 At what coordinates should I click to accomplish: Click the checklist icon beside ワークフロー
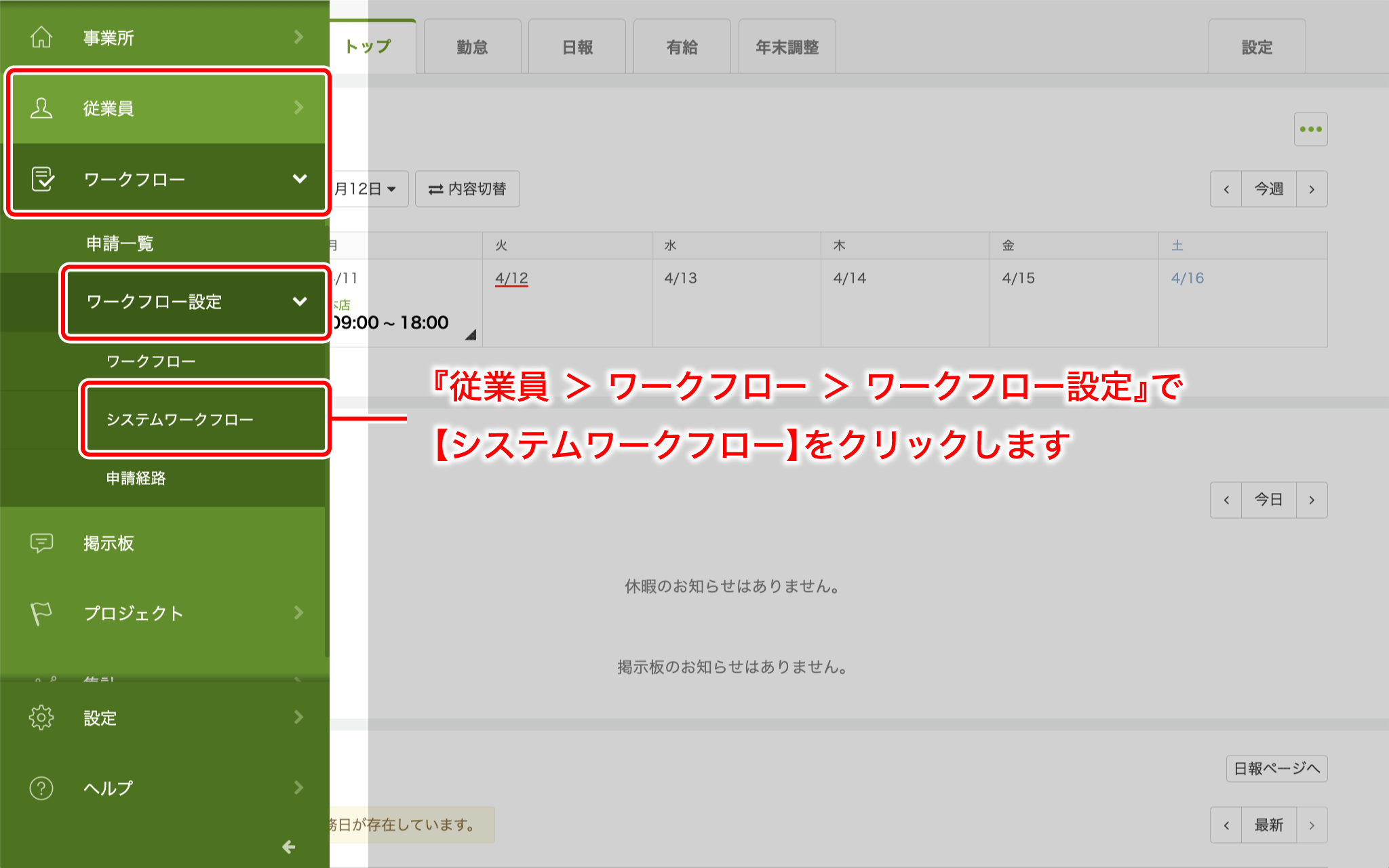(43, 179)
